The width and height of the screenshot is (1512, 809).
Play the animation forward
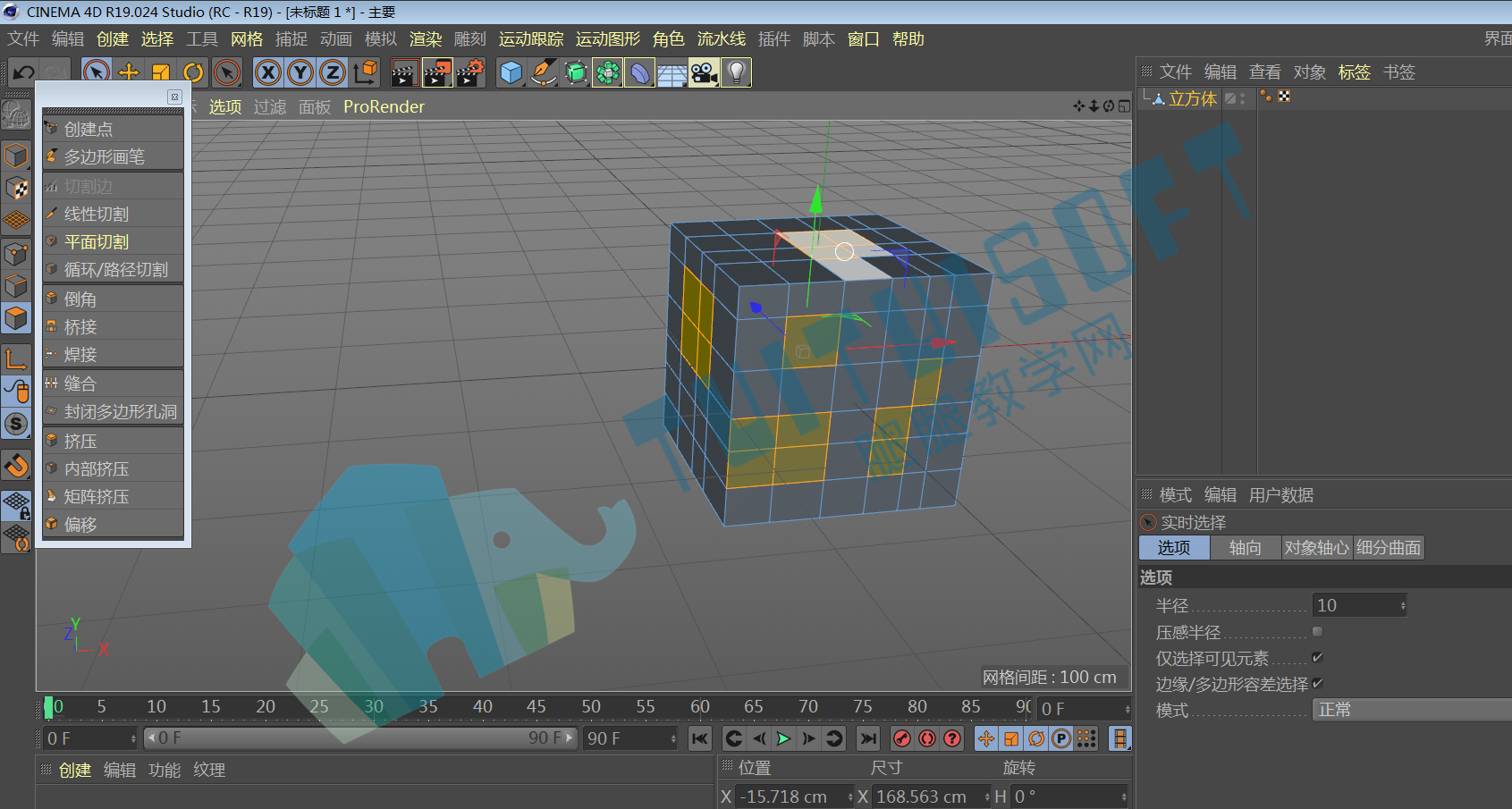(x=783, y=738)
